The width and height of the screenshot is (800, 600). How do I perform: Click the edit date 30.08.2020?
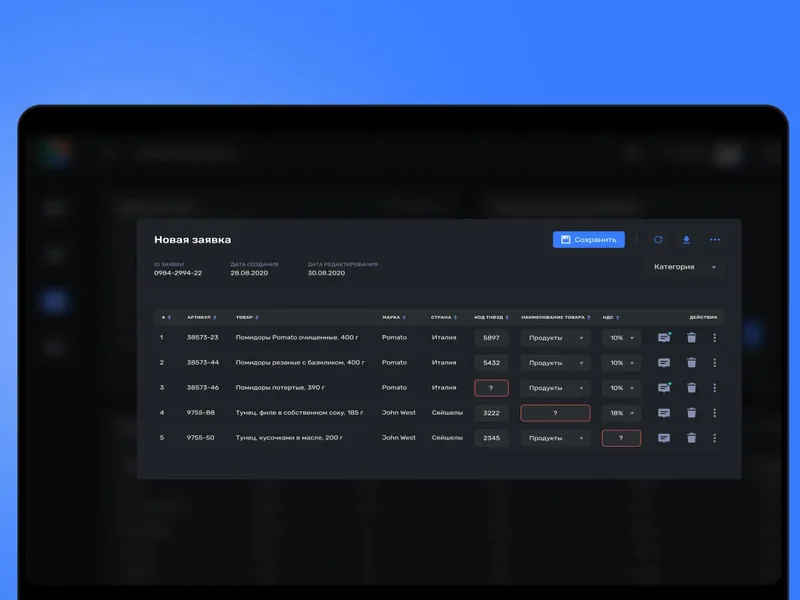pos(326,273)
